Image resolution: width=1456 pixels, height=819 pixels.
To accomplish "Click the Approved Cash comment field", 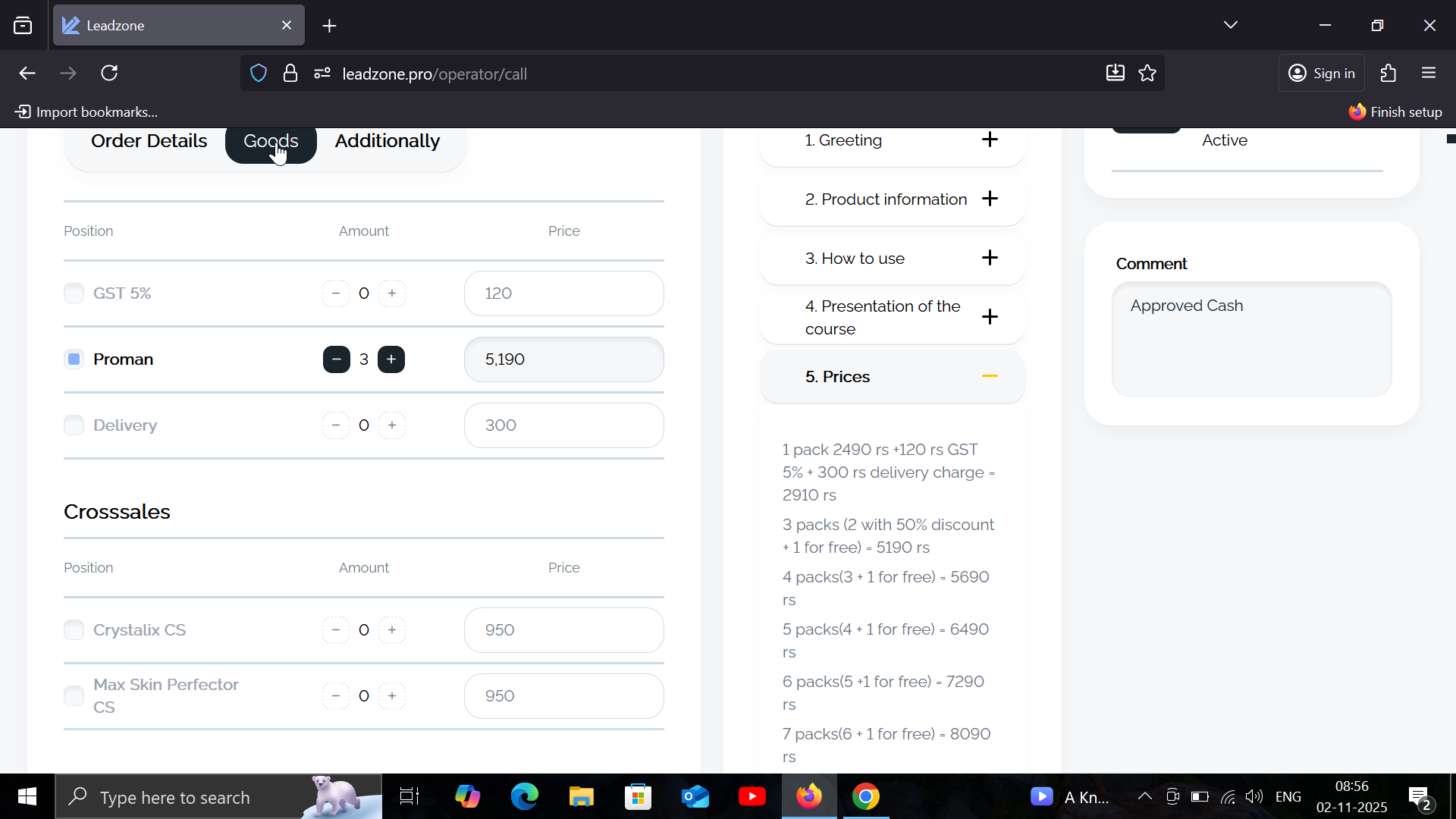I will [x=1251, y=339].
